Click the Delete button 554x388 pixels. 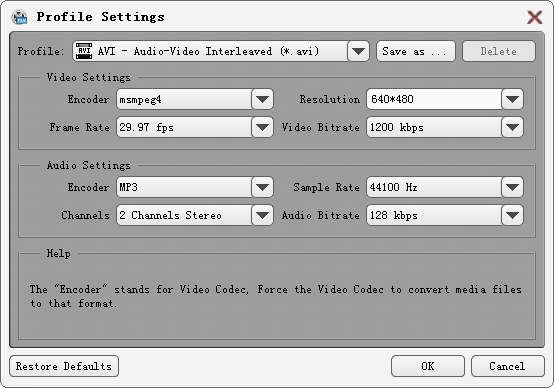click(x=499, y=51)
